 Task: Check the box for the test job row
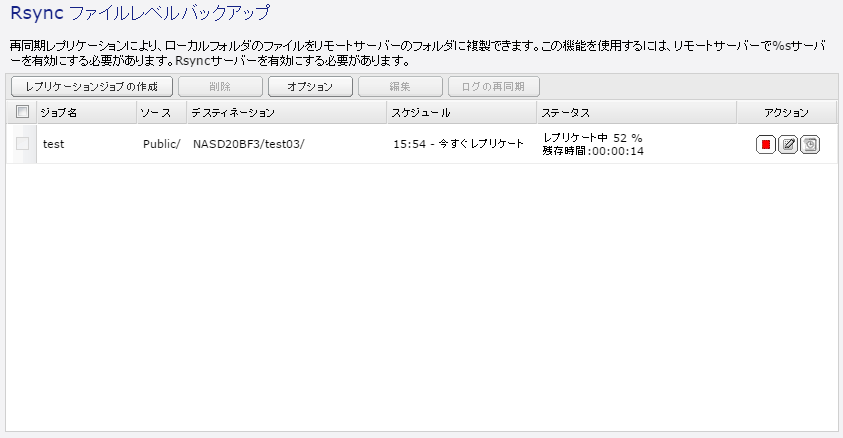click(22, 143)
